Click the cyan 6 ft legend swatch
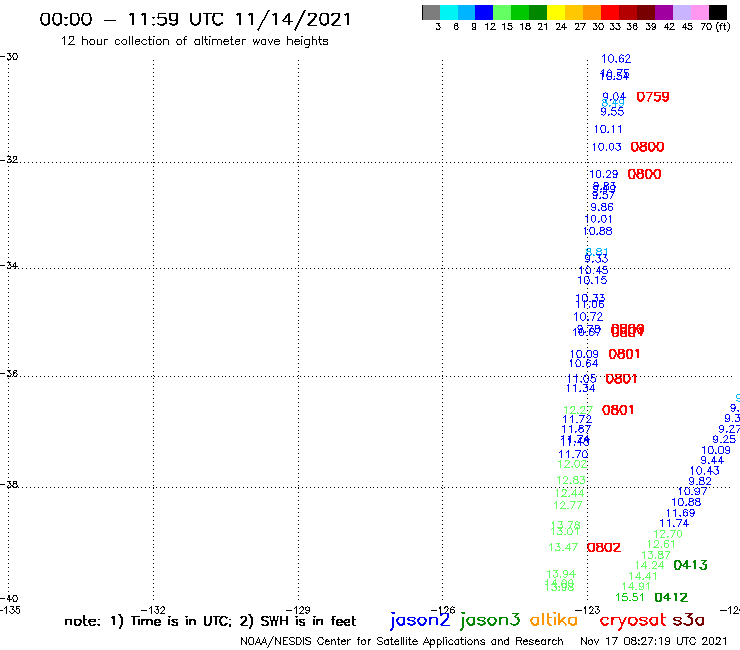Image resolution: width=740 pixels, height=650 pixels. (x=449, y=12)
